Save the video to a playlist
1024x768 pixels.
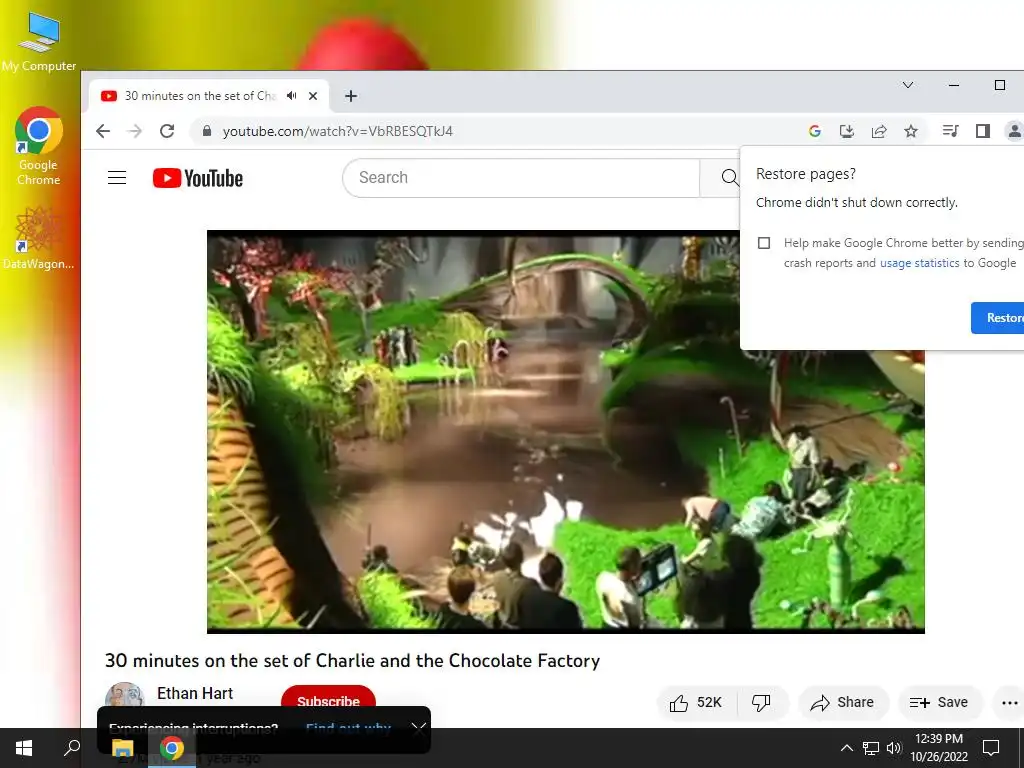click(939, 703)
